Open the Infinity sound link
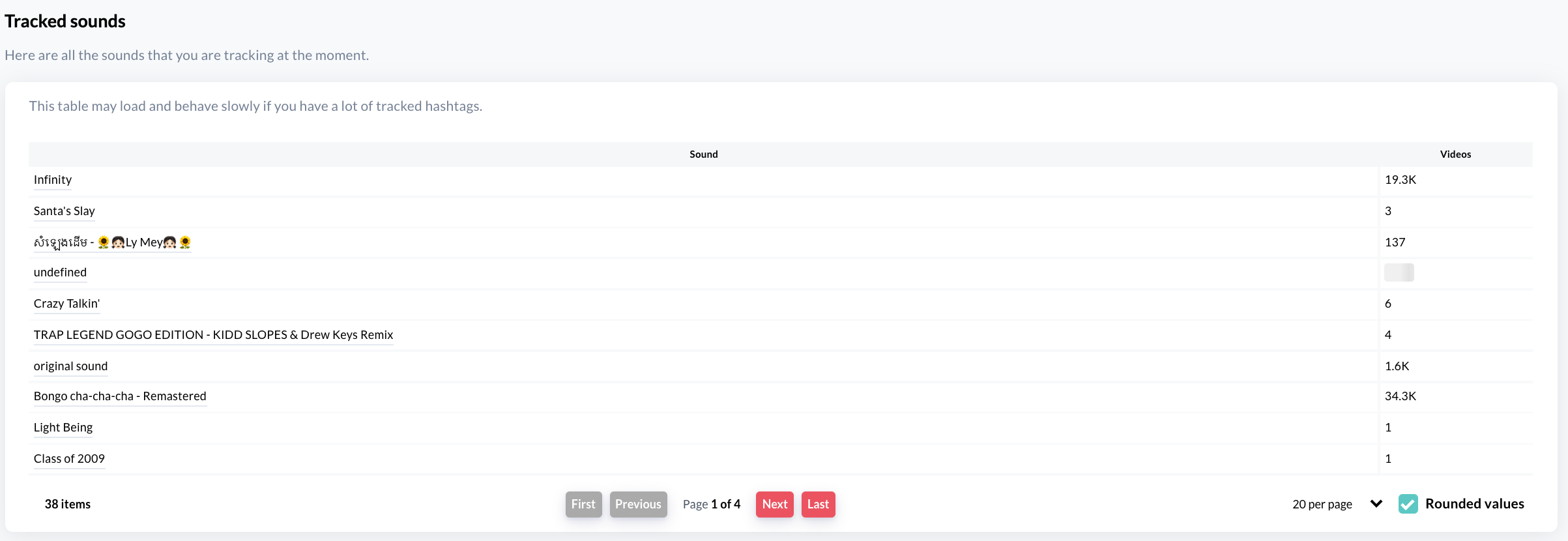The image size is (1568, 541). point(53,180)
